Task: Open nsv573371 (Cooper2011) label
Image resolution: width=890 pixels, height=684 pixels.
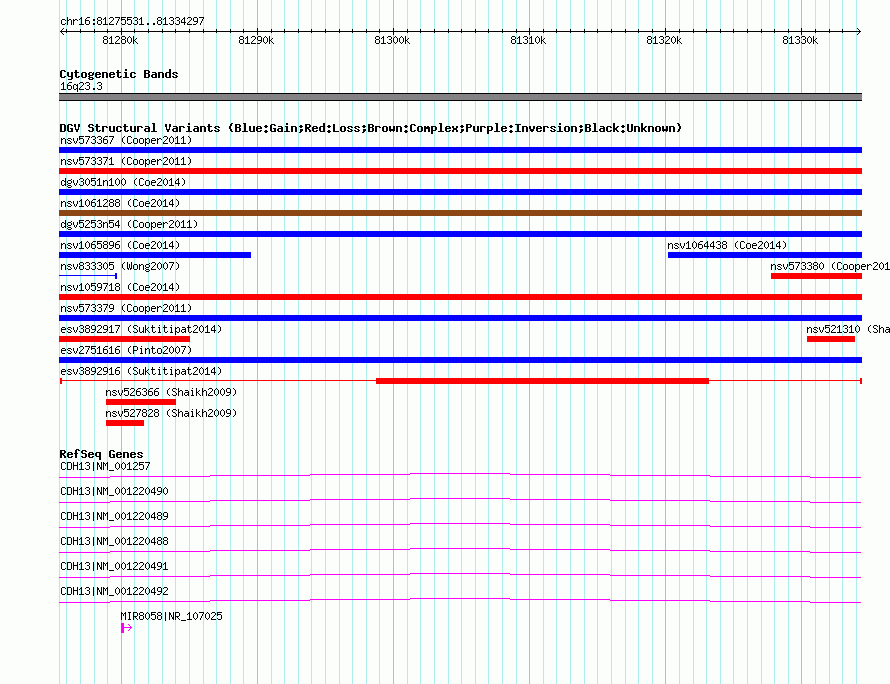Action: 126,161
